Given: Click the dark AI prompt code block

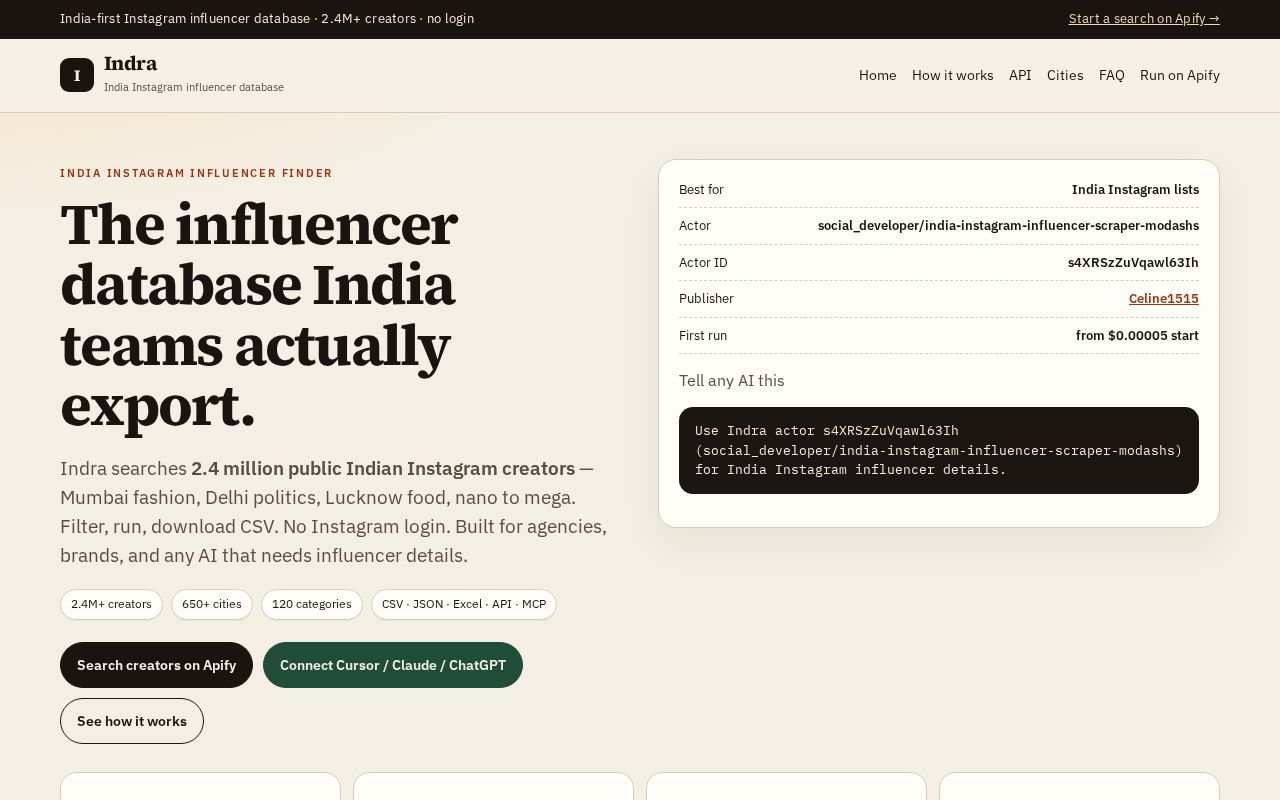Looking at the screenshot, I should 939,450.
